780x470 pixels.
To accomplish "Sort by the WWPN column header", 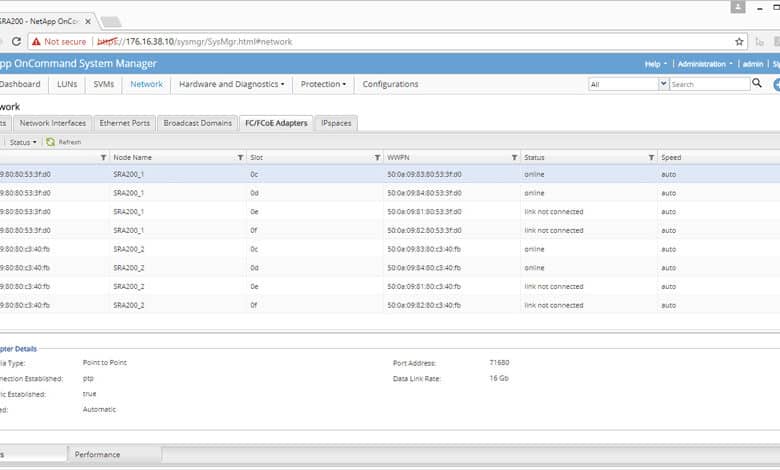I will click(398, 157).
